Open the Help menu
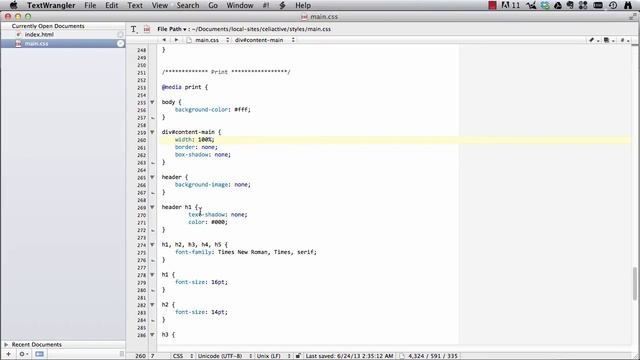Screen dimensions: 640x360 (303, 5)
